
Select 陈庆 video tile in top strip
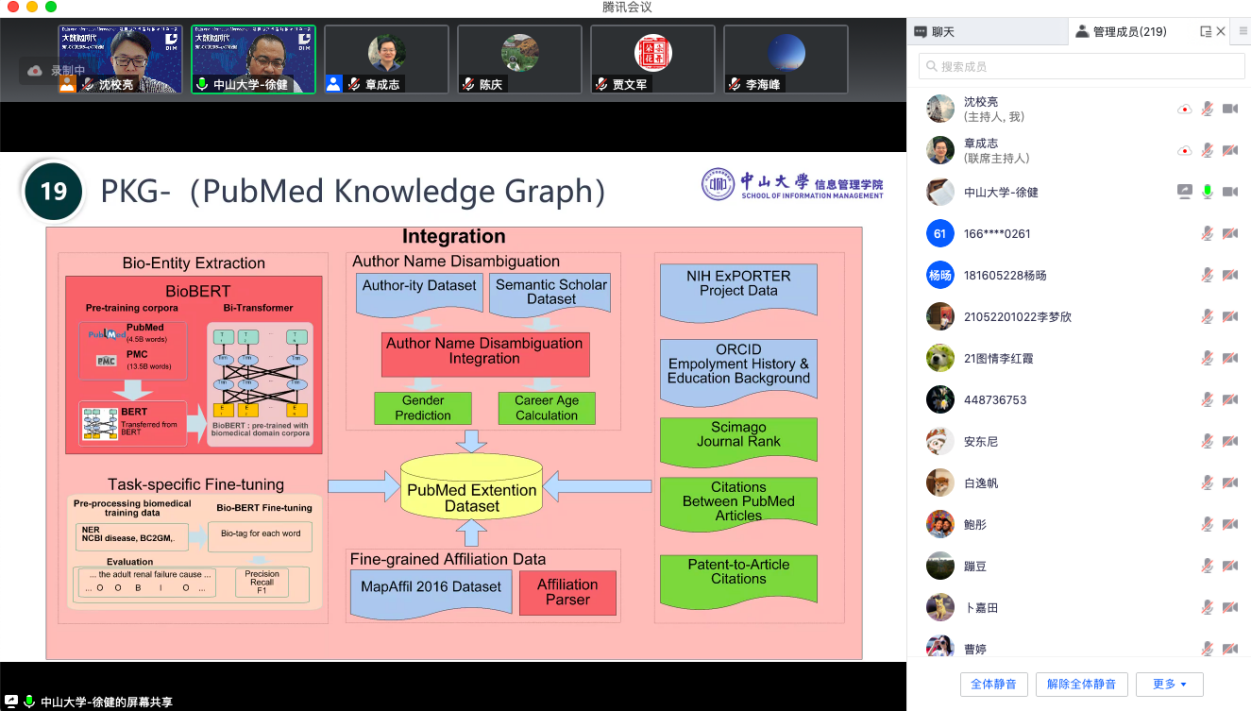[x=520, y=59]
